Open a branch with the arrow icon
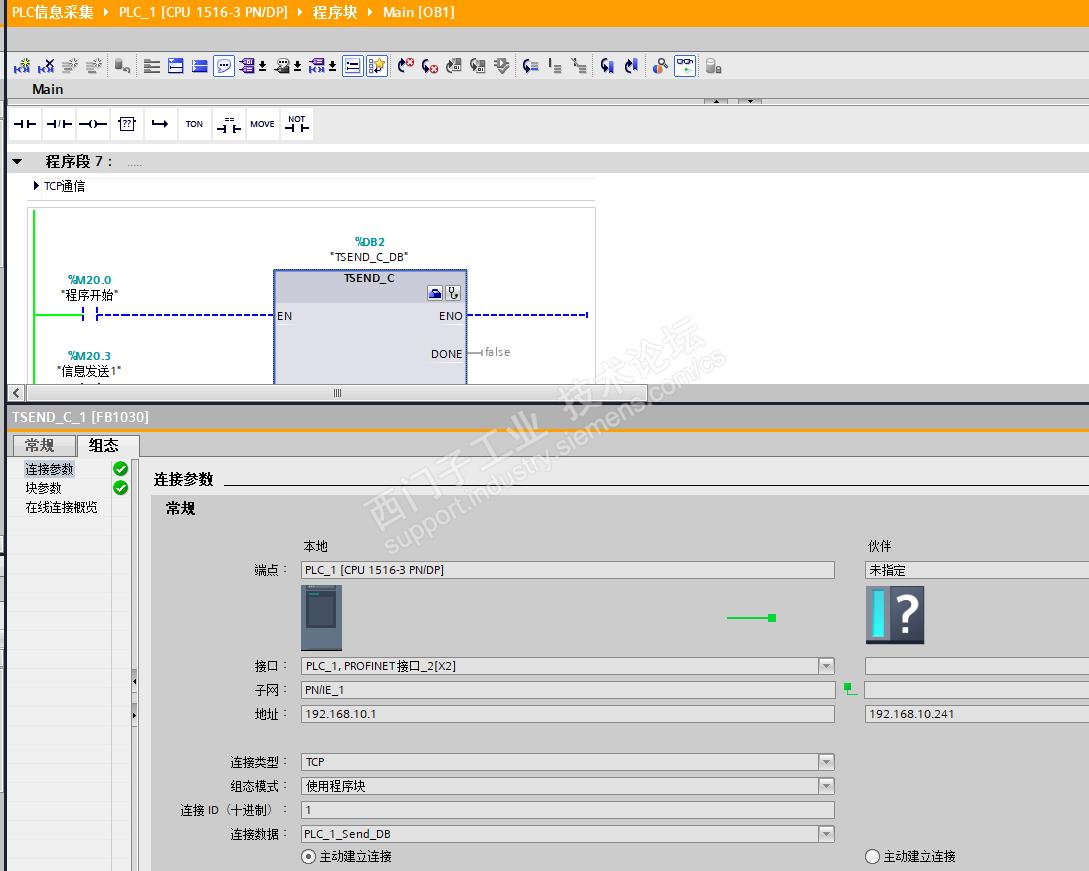 point(160,124)
